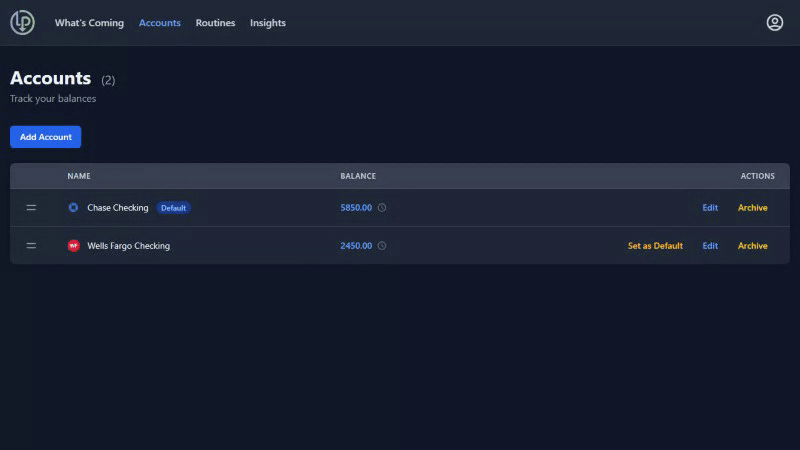Click the ACTIONS column header
Screen dimensions: 800x450
point(758,176)
